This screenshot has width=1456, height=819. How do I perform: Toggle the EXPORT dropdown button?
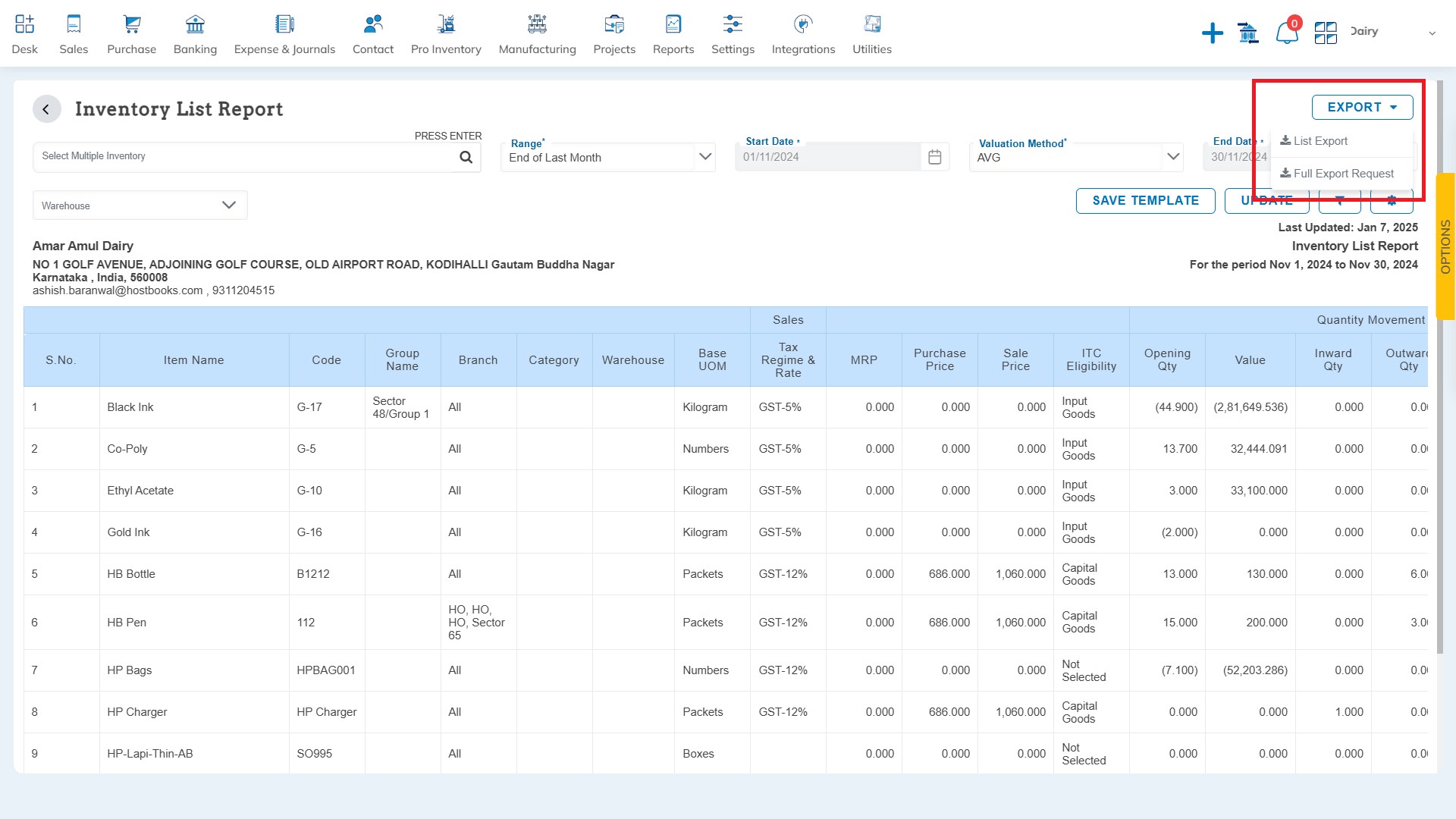point(1362,107)
